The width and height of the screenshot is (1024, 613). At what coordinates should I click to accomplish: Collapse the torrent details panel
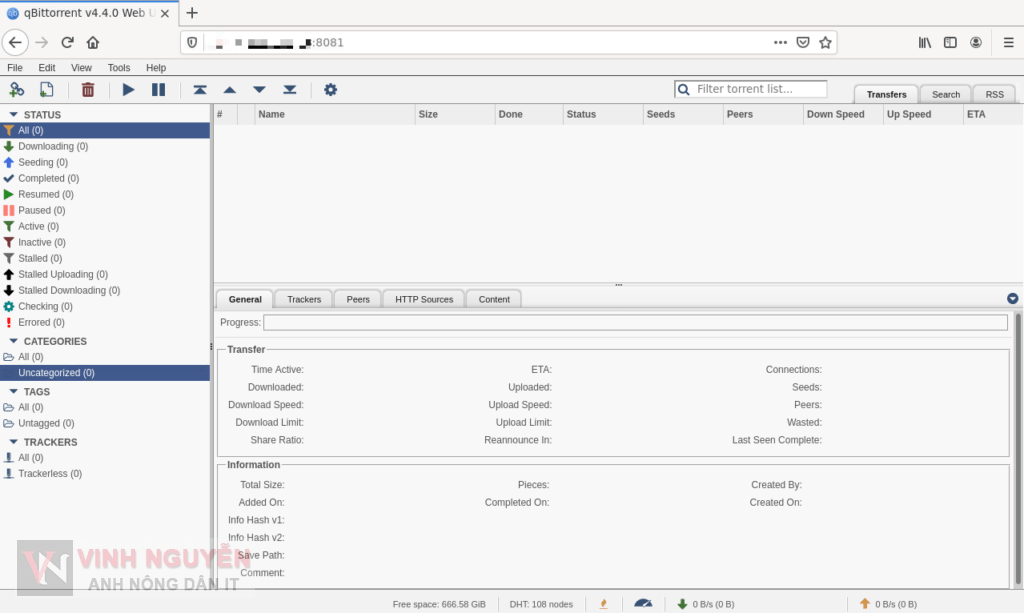coord(1011,297)
